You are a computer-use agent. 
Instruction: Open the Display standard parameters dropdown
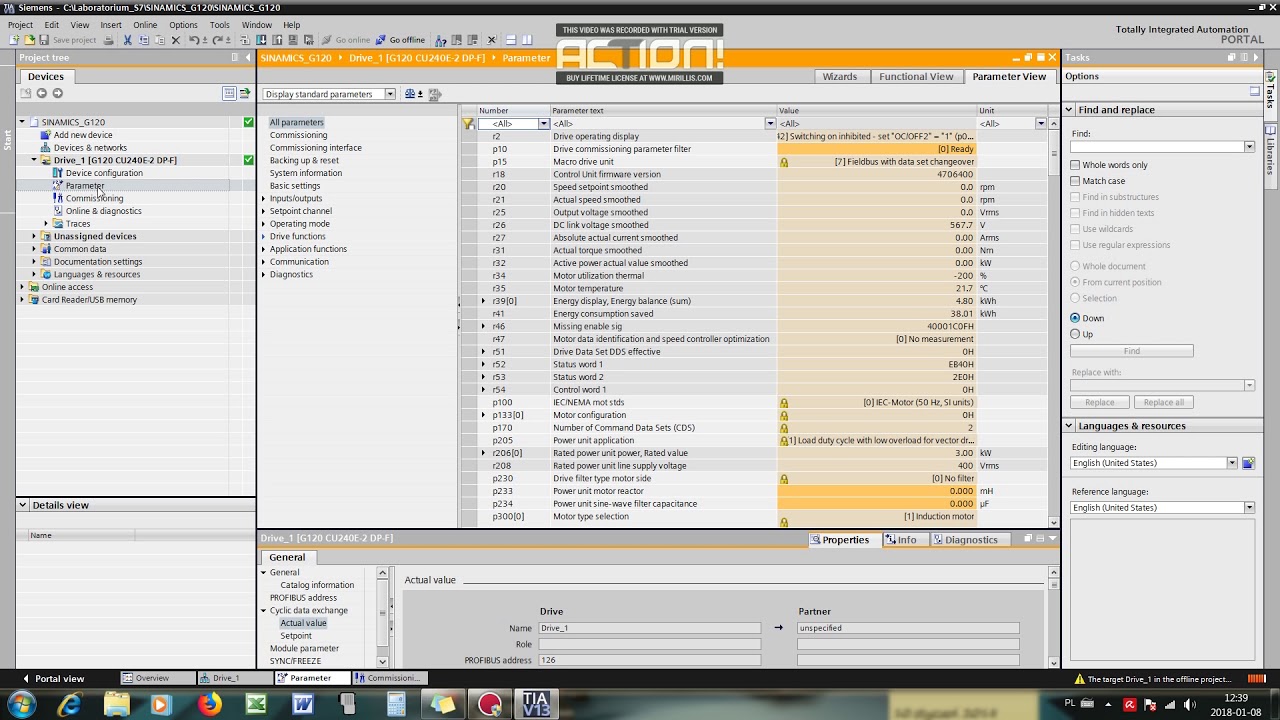coord(390,94)
